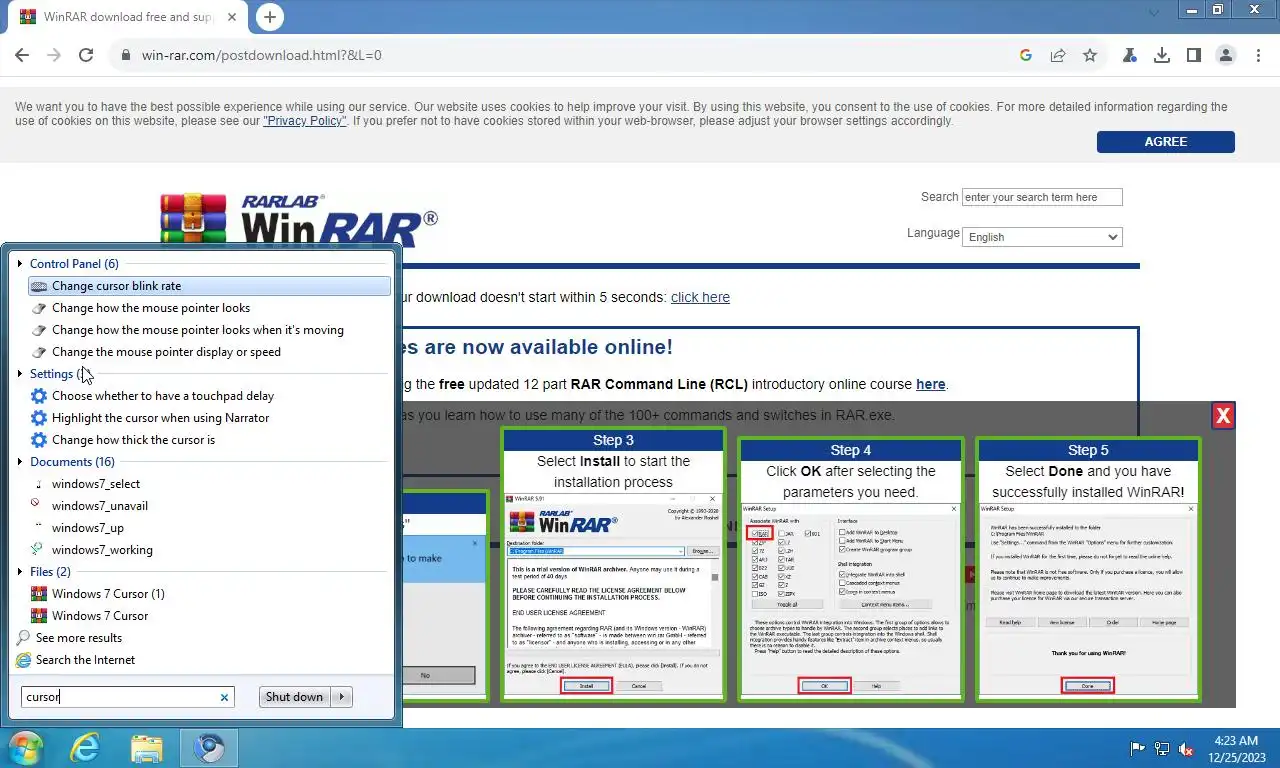Open Chrome downloads icon
The image size is (1280, 768).
tap(1162, 55)
